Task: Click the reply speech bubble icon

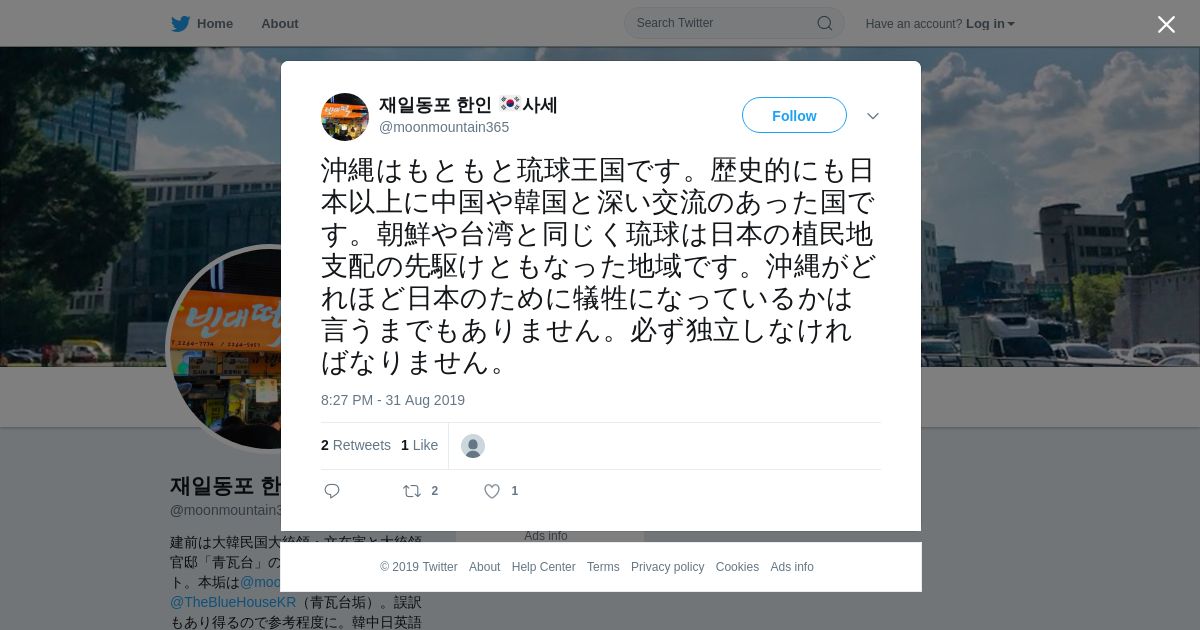Action: point(332,491)
